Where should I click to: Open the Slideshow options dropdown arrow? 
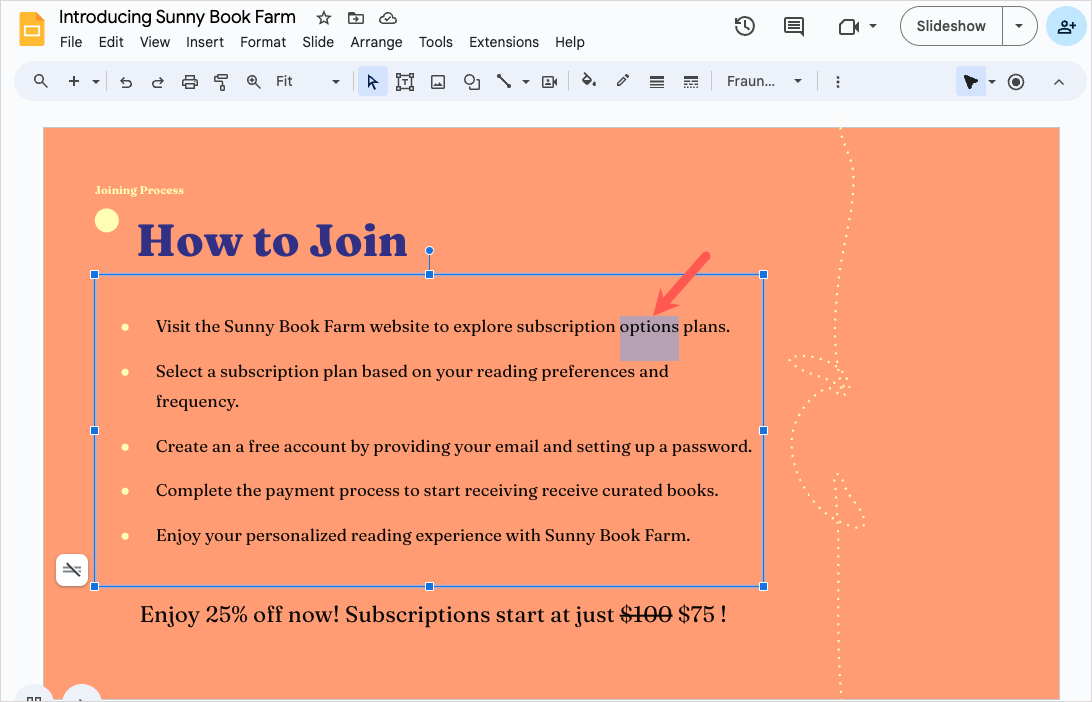point(1019,26)
